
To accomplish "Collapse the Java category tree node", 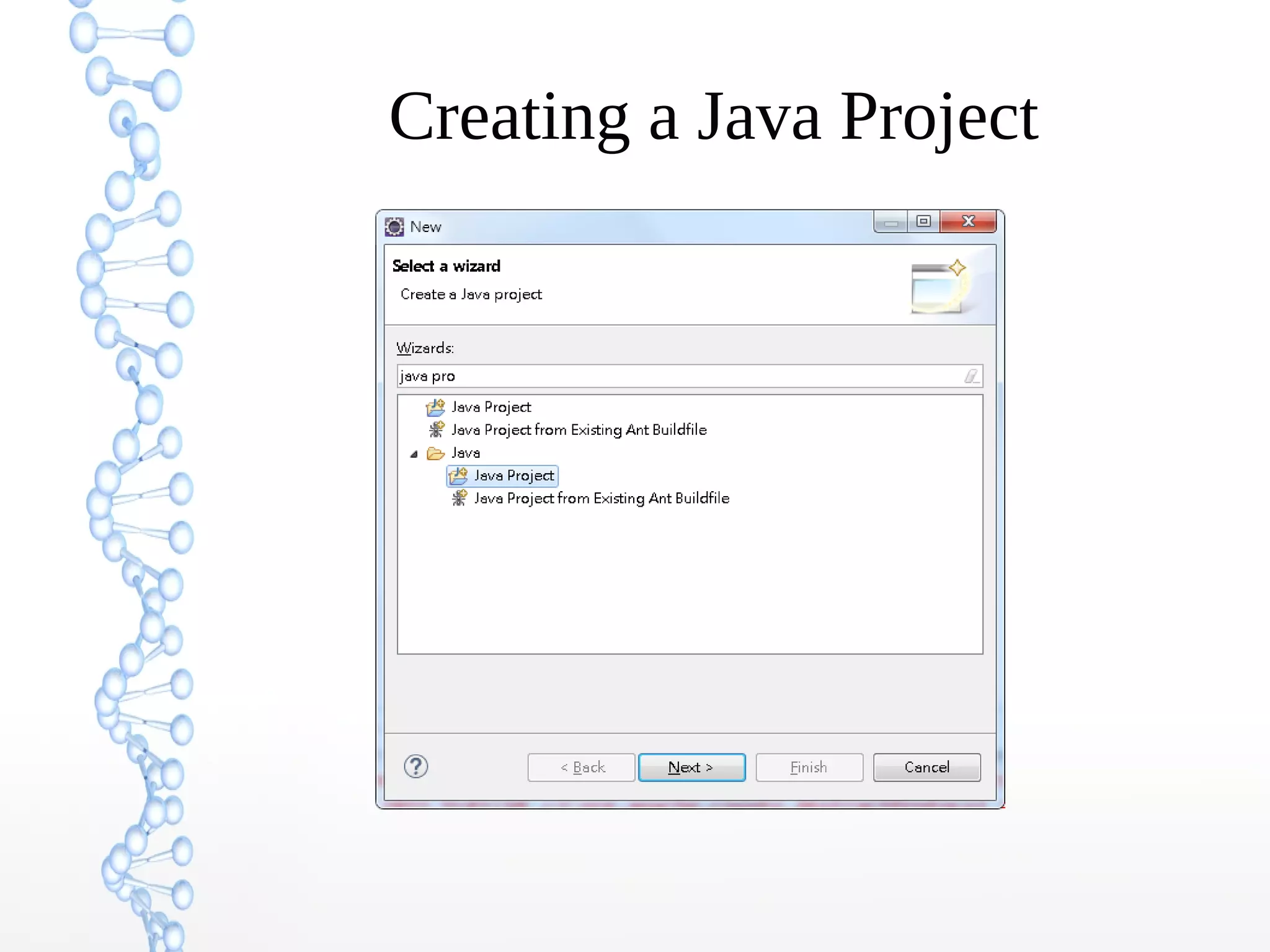I will click(414, 454).
